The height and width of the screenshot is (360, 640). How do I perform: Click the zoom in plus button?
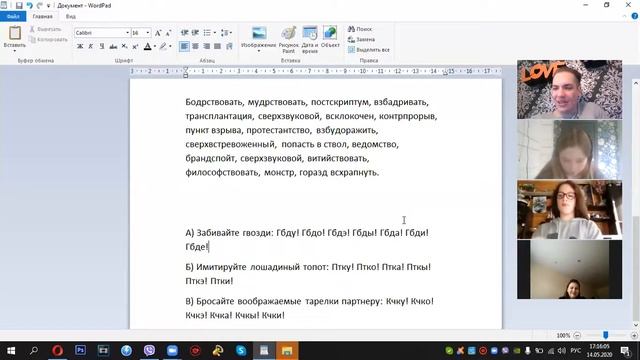point(634,336)
